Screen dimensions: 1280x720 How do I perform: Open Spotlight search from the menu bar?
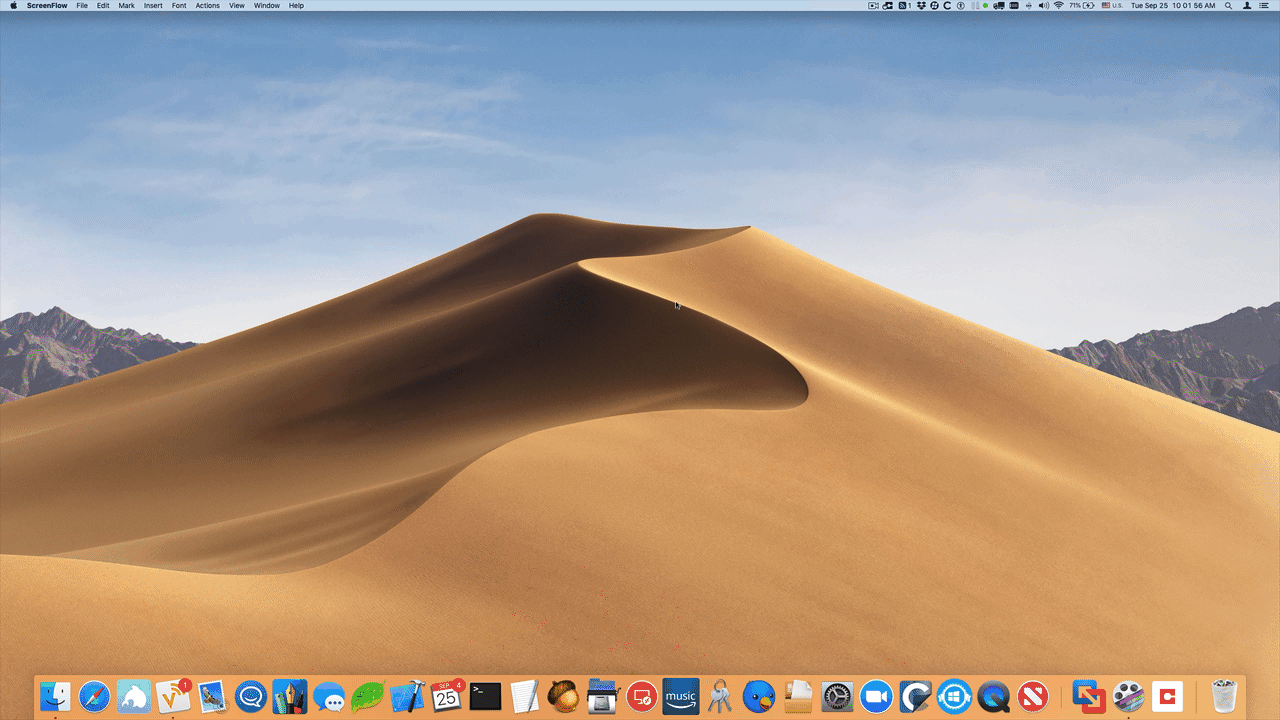(x=1227, y=5)
